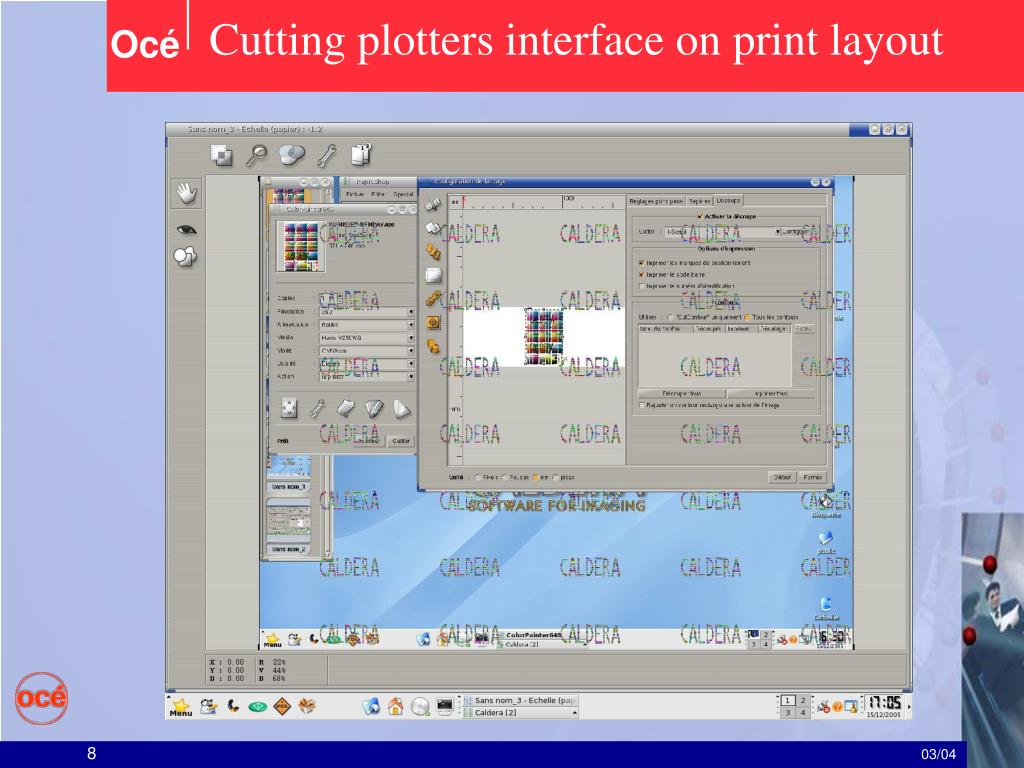This screenshot has width=1024, height=768.
Task: Click the layout arrows icon in print dialog
Action: [x=289, y=408]
